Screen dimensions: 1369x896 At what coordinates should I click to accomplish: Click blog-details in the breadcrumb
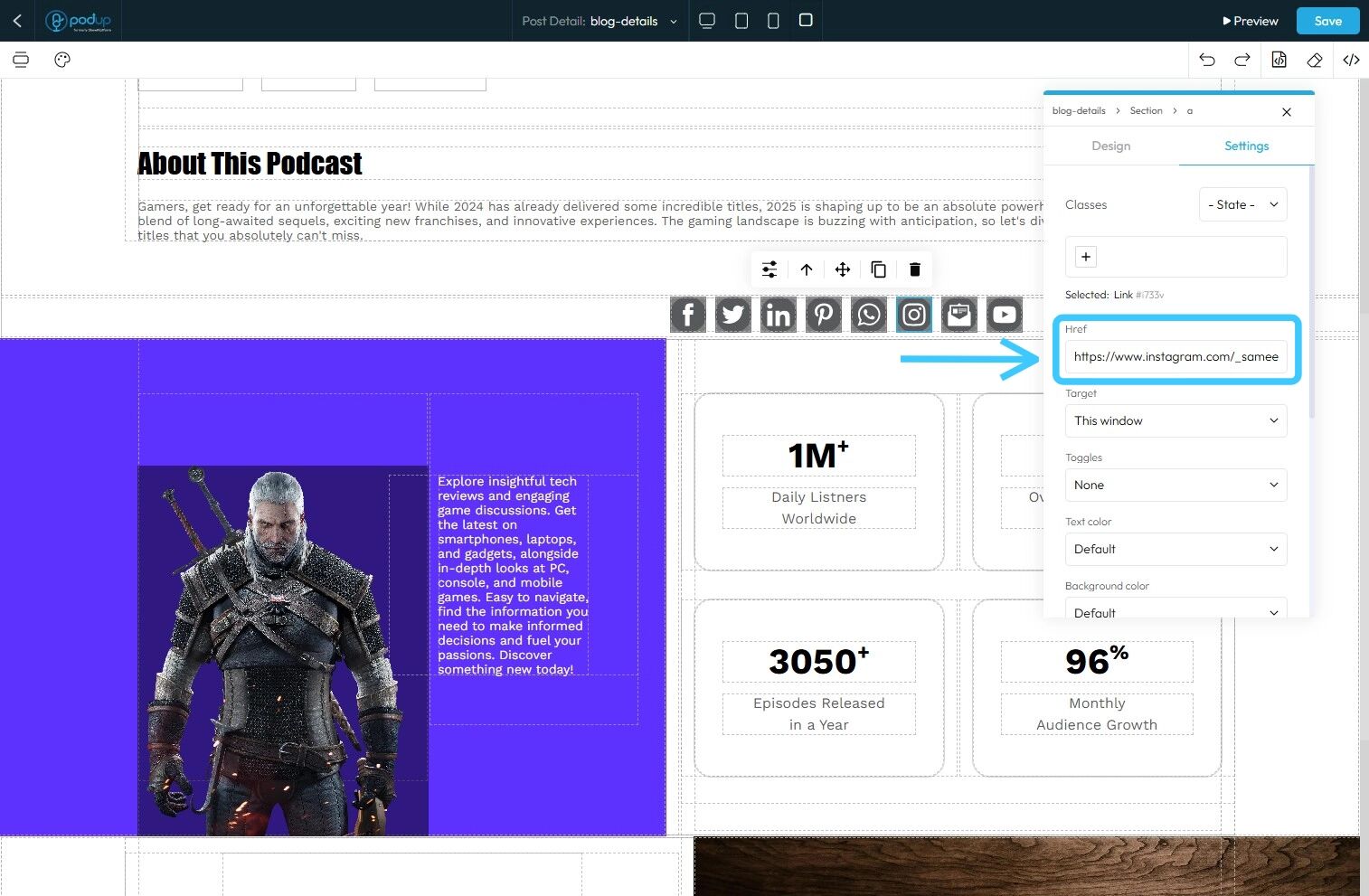coord(1079,110)
